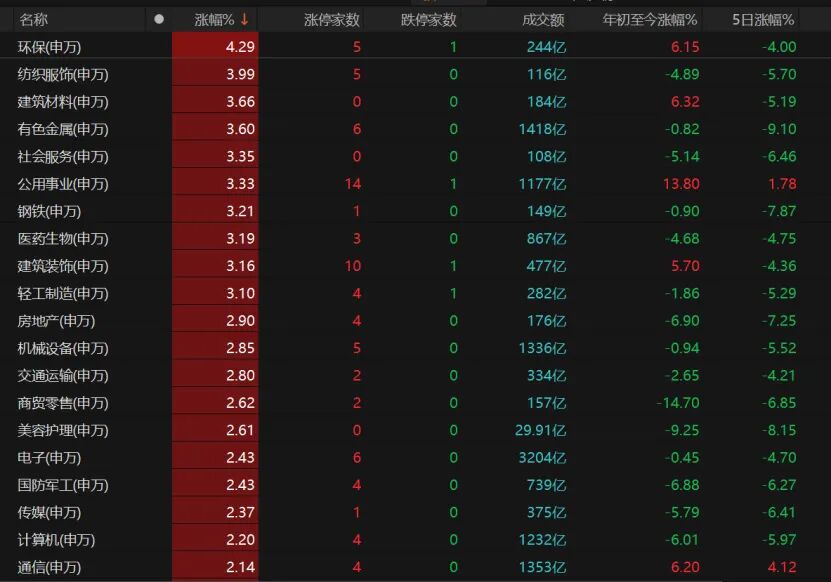Click turnover 1418亿 for 有色金属

(542, 129)
